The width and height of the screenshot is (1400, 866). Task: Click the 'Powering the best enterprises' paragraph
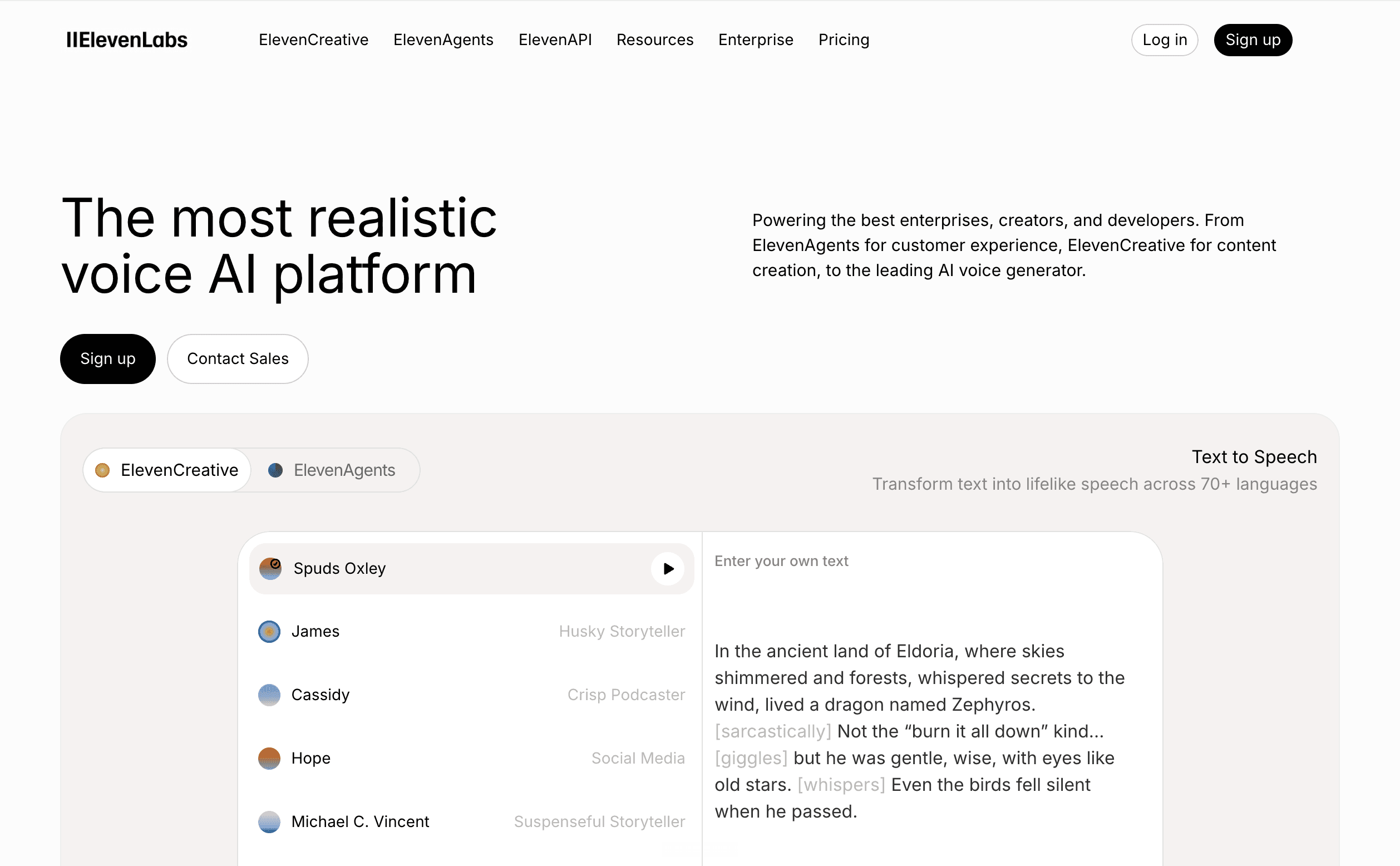click(x=1014, y=245)
